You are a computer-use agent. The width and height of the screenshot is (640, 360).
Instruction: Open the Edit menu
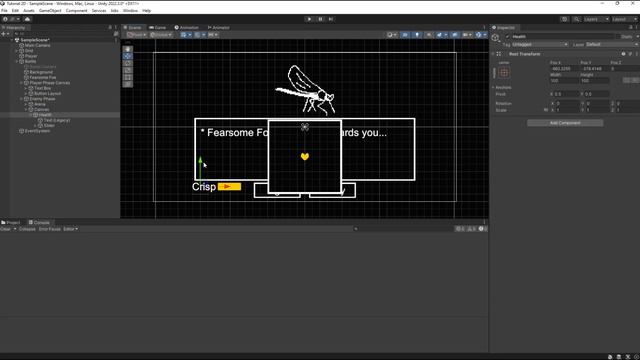(15, 11)
